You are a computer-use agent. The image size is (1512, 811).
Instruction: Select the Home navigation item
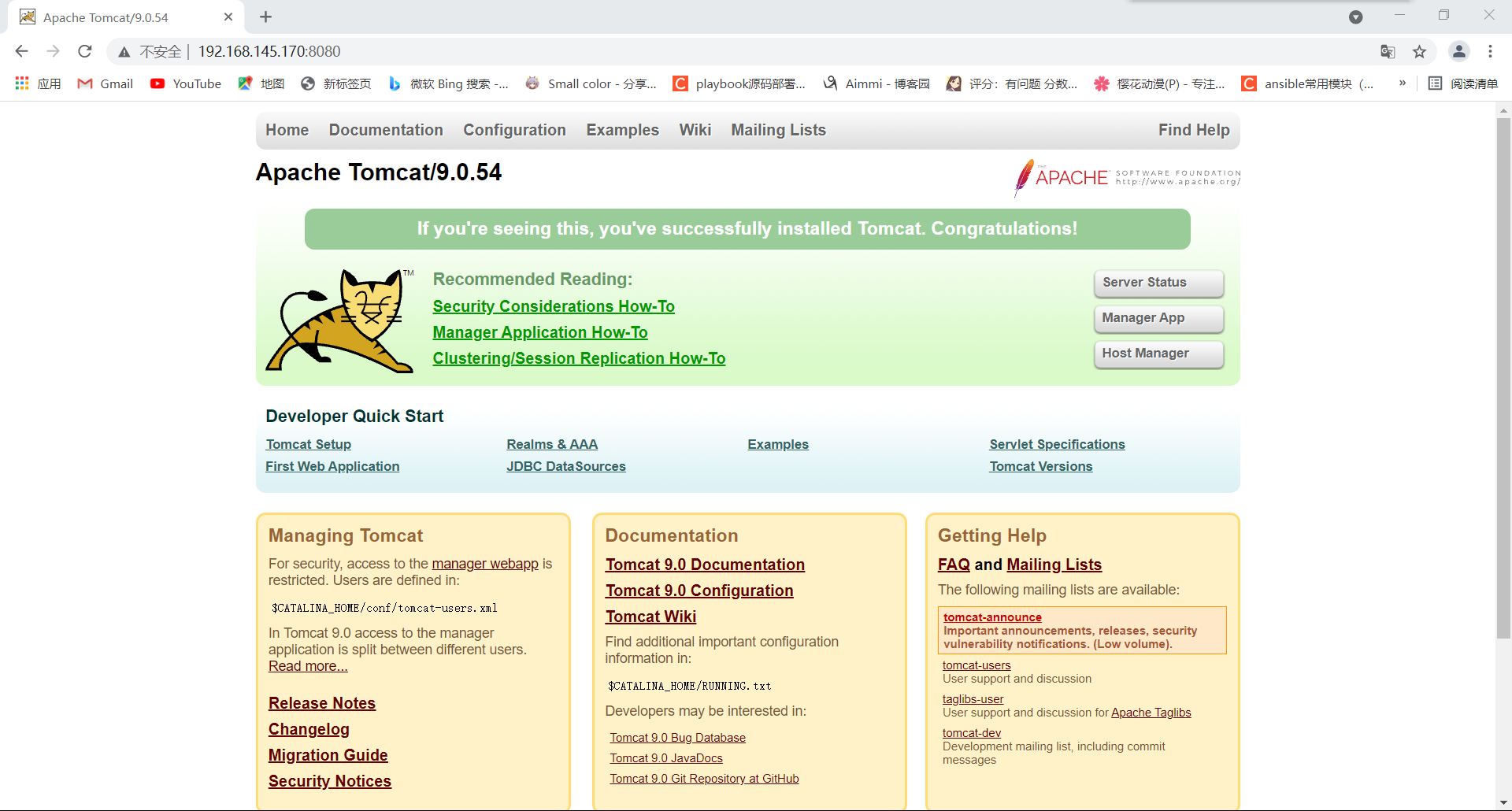point(287,130)
